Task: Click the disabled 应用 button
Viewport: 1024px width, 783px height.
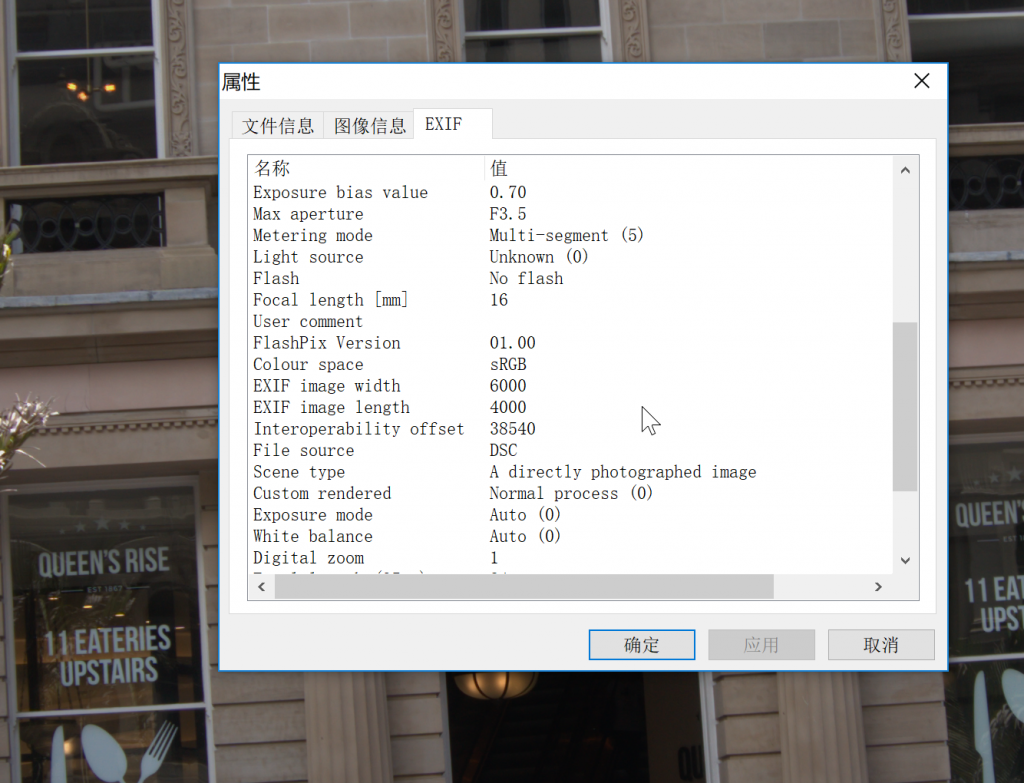Action: 761,645
